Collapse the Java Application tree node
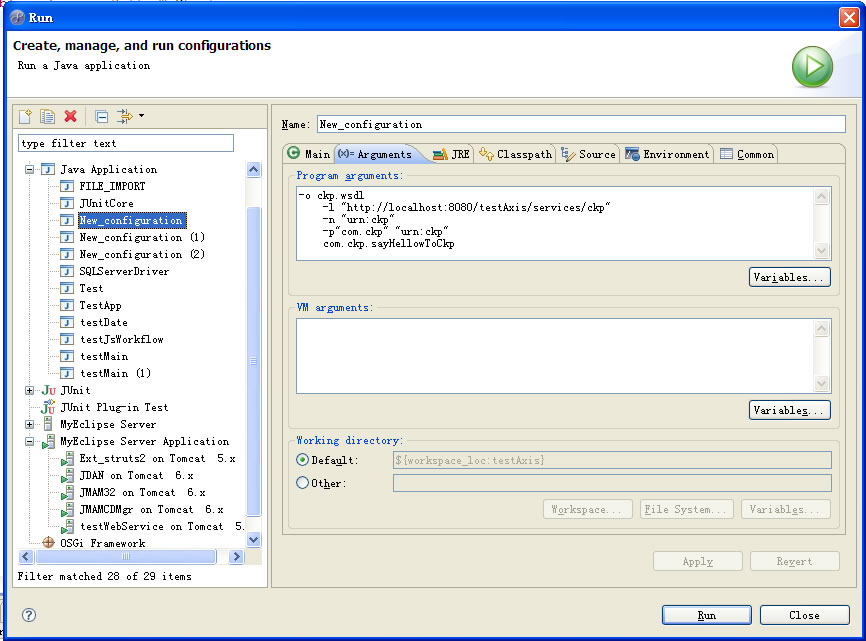866x641 pixels. click(x=29, y=169)
